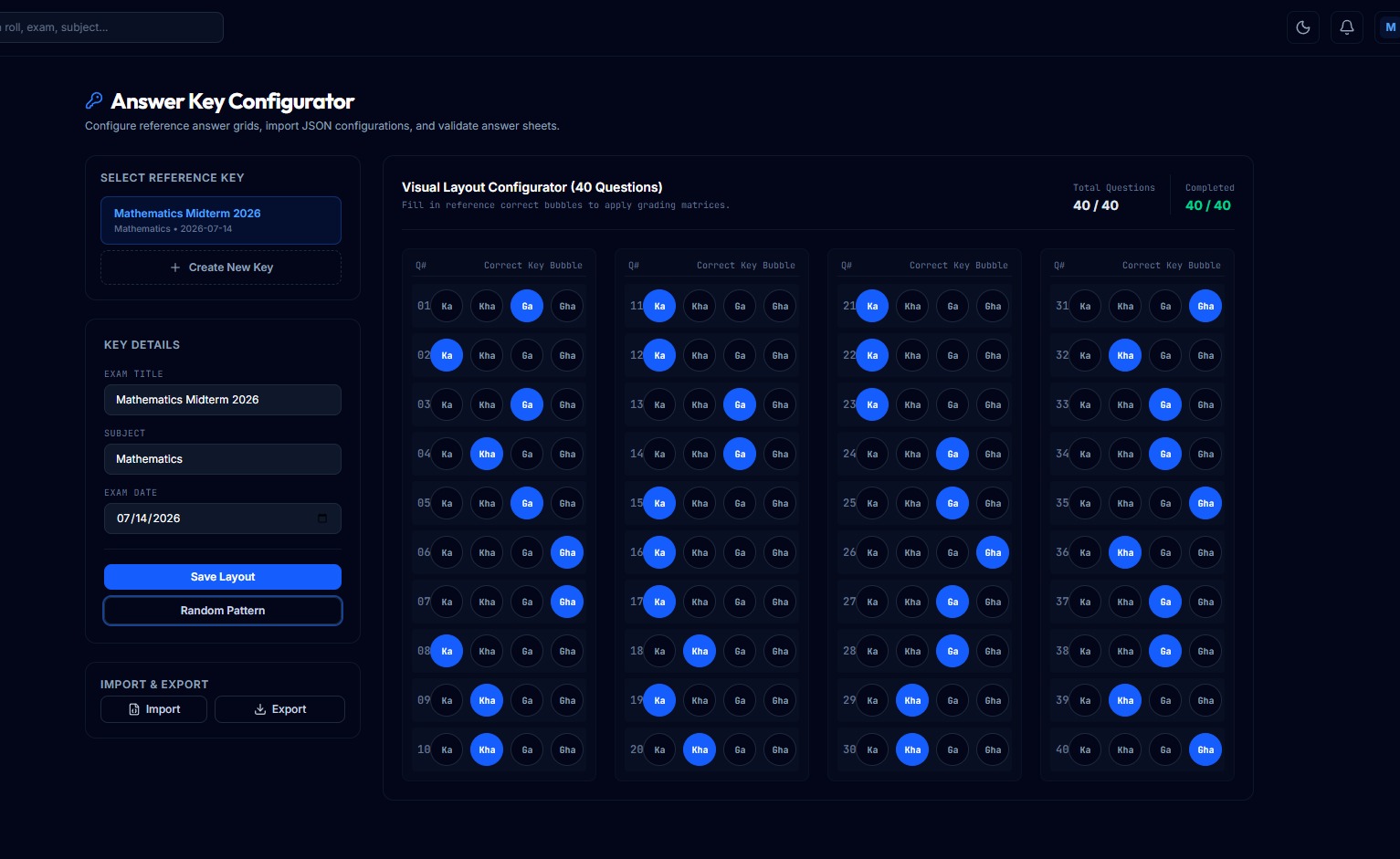Image resolution: width=1400 pixels, height=859 pixels.
Task: Click Save Layout button
Action: (x=223, y=577)
